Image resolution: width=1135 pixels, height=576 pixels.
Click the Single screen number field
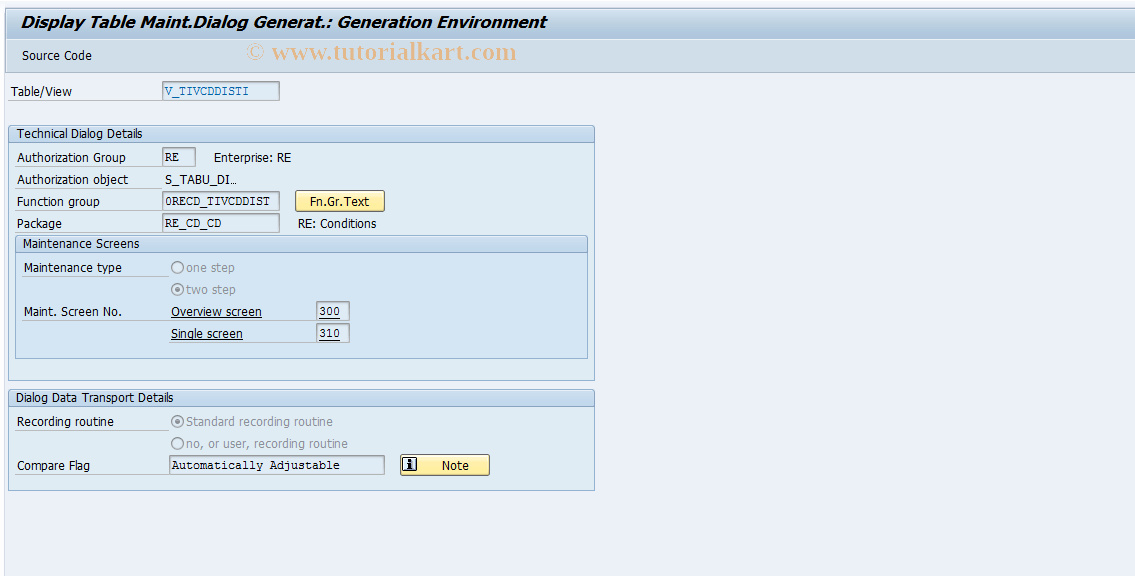[x=332, y=333]
